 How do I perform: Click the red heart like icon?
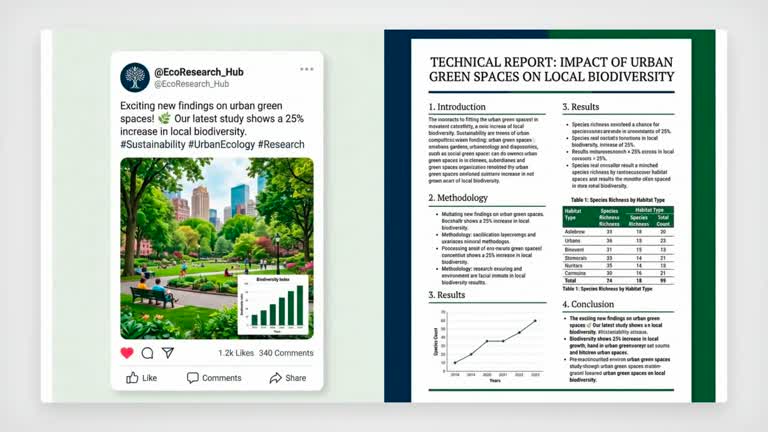pos(127,353)
